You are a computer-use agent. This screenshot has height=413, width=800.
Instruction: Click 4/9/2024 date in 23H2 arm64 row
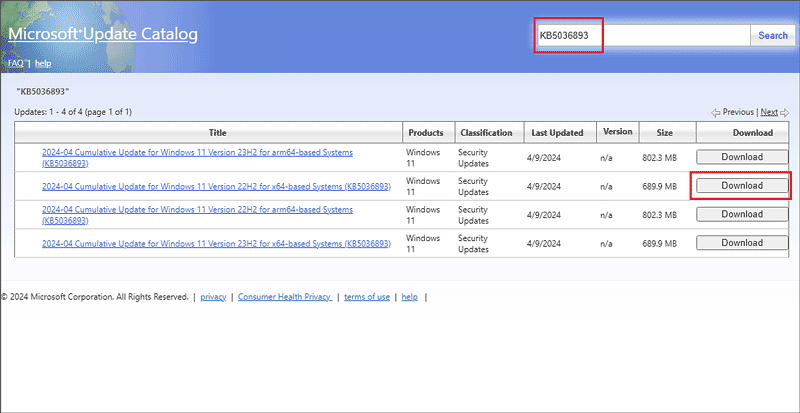544,158
